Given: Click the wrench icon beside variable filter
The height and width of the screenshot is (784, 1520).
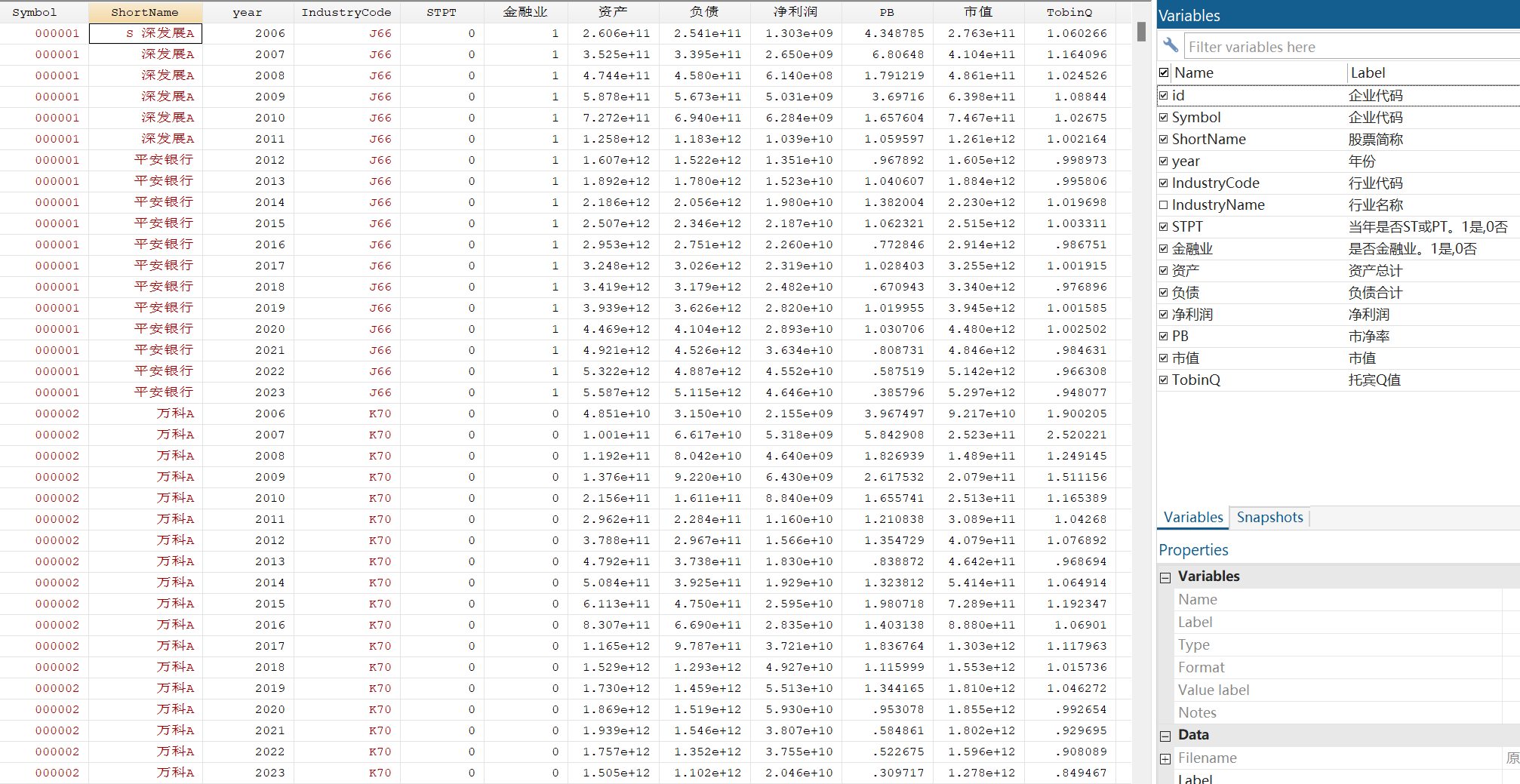Looking at the screenshot, I should 1171,46.
